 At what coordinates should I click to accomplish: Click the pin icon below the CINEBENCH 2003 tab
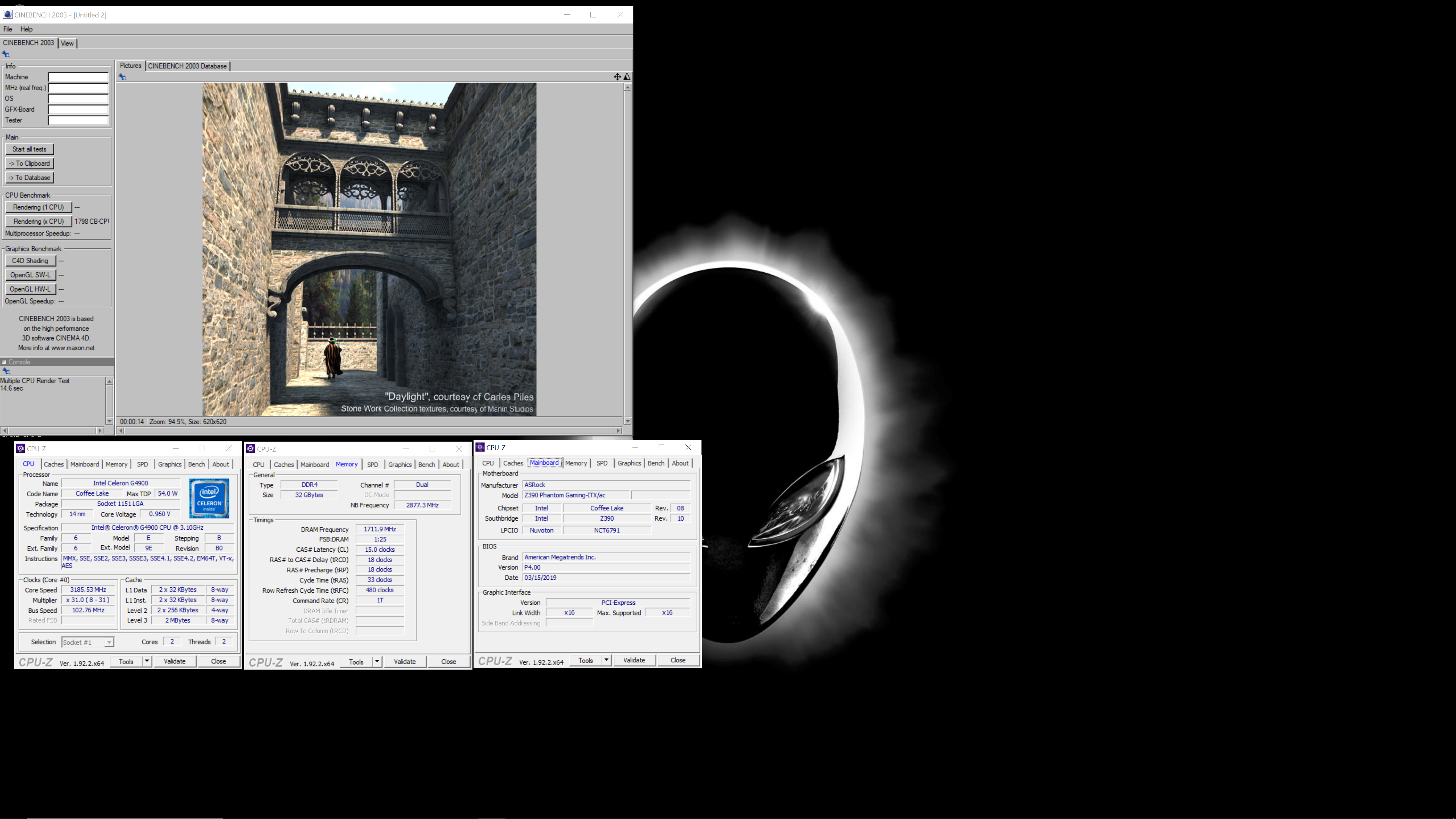(6, 54)
